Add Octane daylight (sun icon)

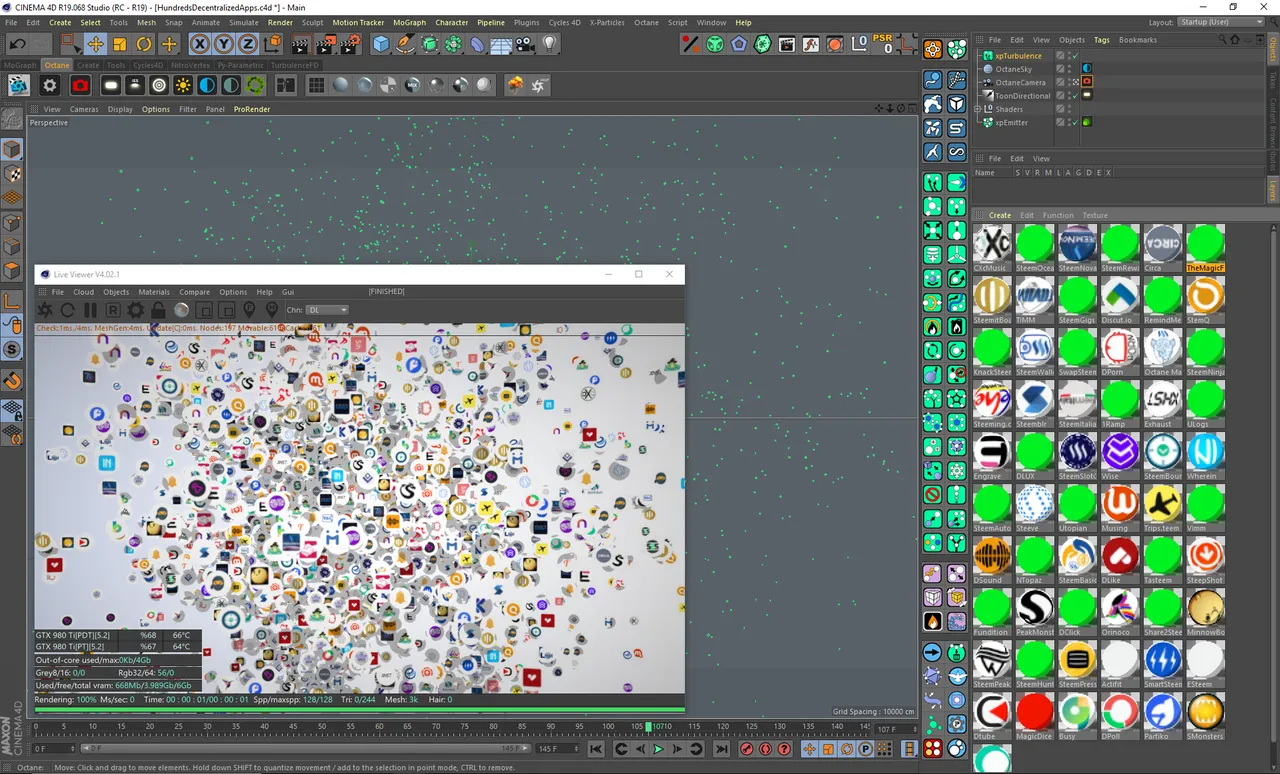click(x=183, y=86)
